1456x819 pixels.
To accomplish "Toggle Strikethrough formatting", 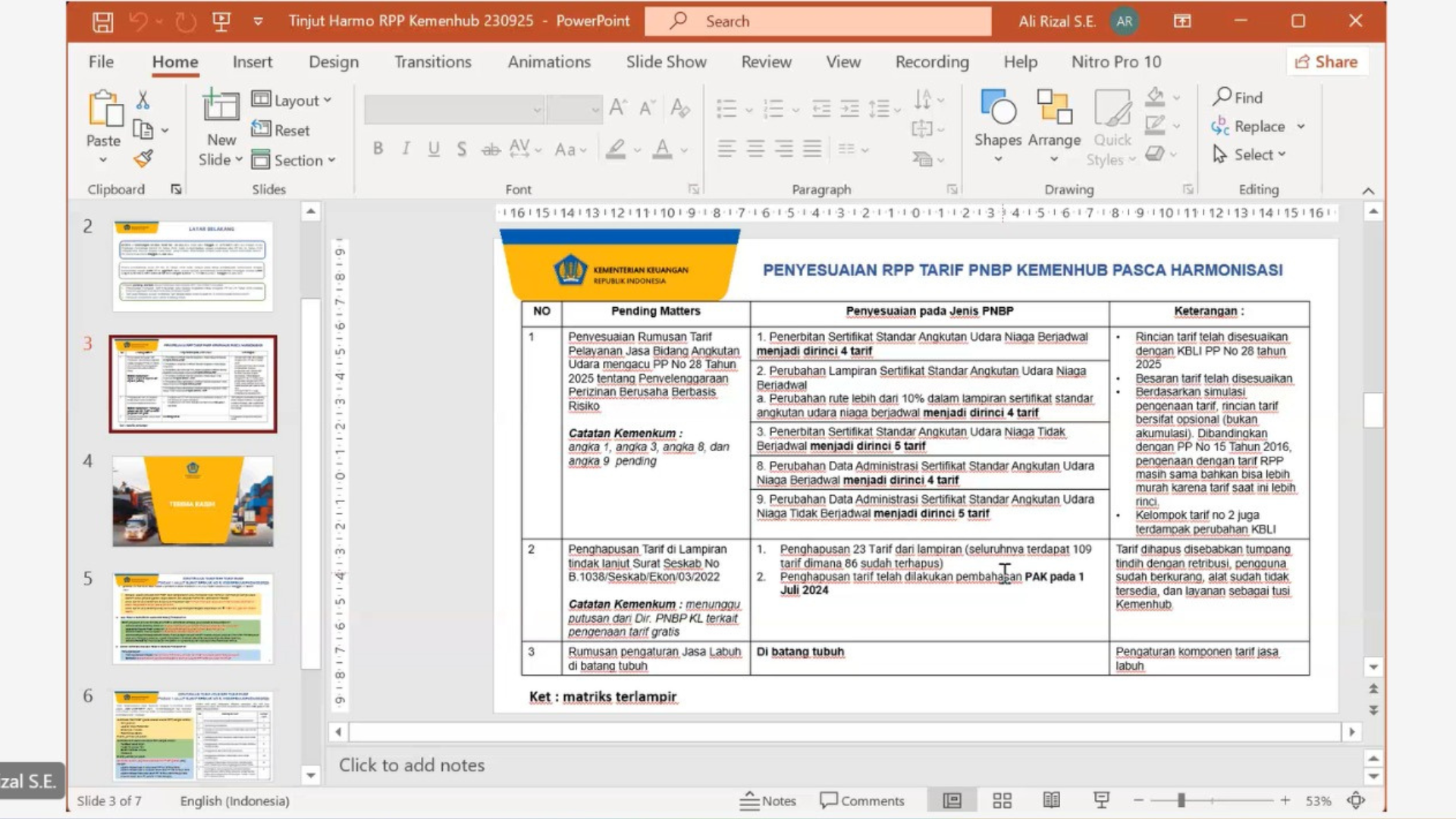I will coord(491,149).
